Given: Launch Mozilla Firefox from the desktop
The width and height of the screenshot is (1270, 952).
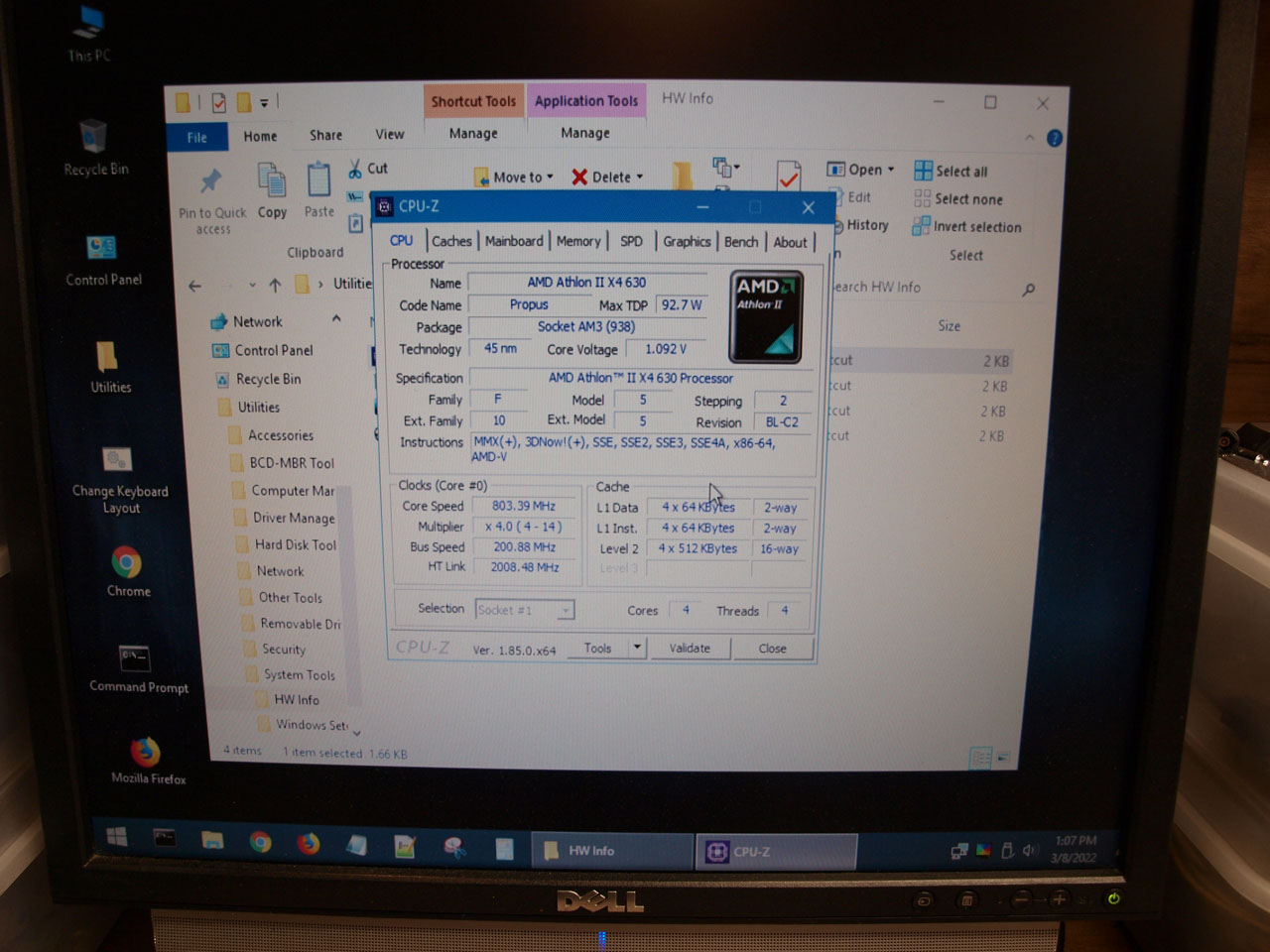Looking at the screenshot, I should click(147, 760).
